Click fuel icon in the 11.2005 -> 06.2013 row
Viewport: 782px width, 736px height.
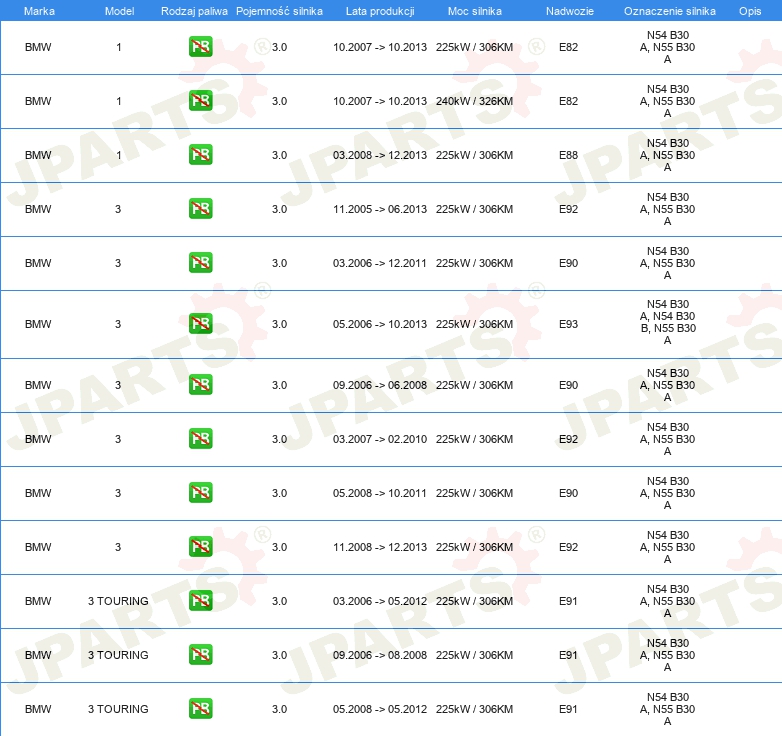tap(200, 209)
